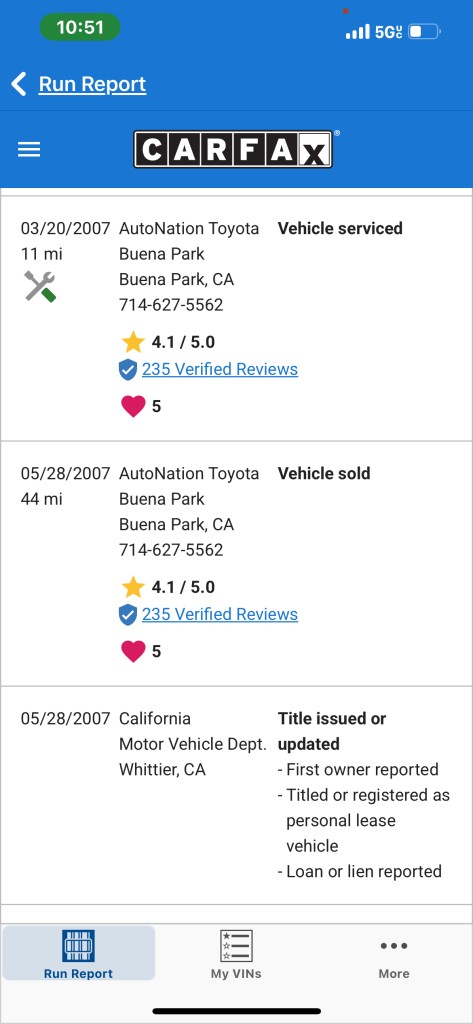Tap the heart icon in Vehicle serviced entry
The width and height of the screenshot is (473, 1024).
click(x=133, y=406)
